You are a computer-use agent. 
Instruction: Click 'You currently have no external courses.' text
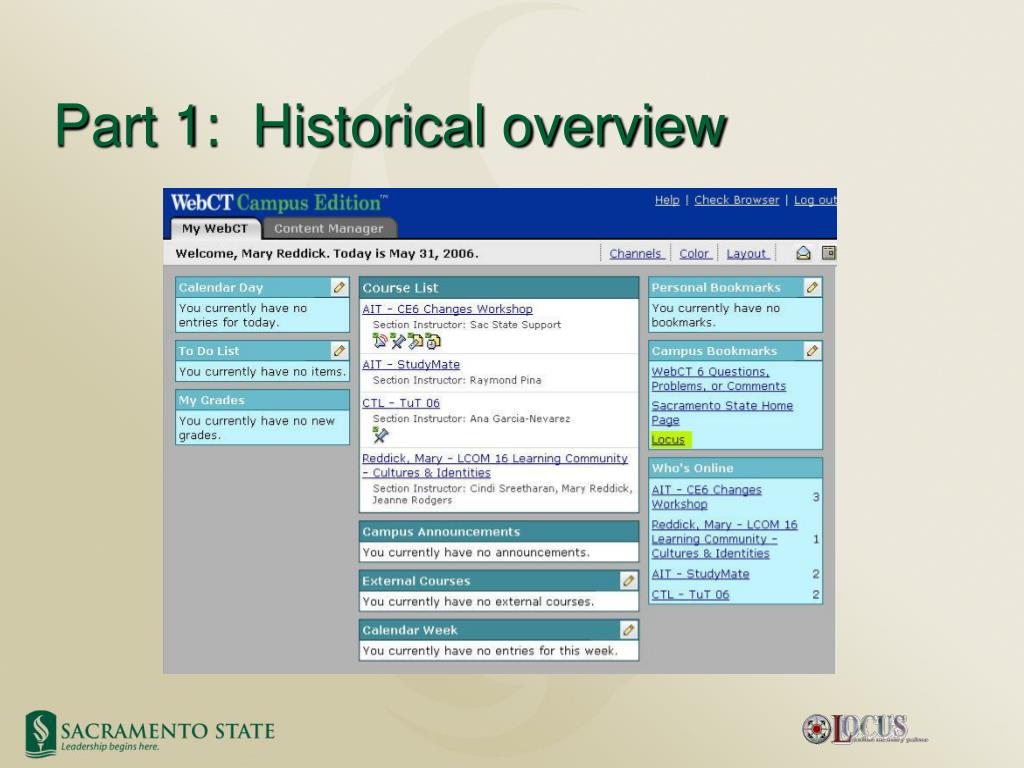pyautogui.click(x=478, y=601)
